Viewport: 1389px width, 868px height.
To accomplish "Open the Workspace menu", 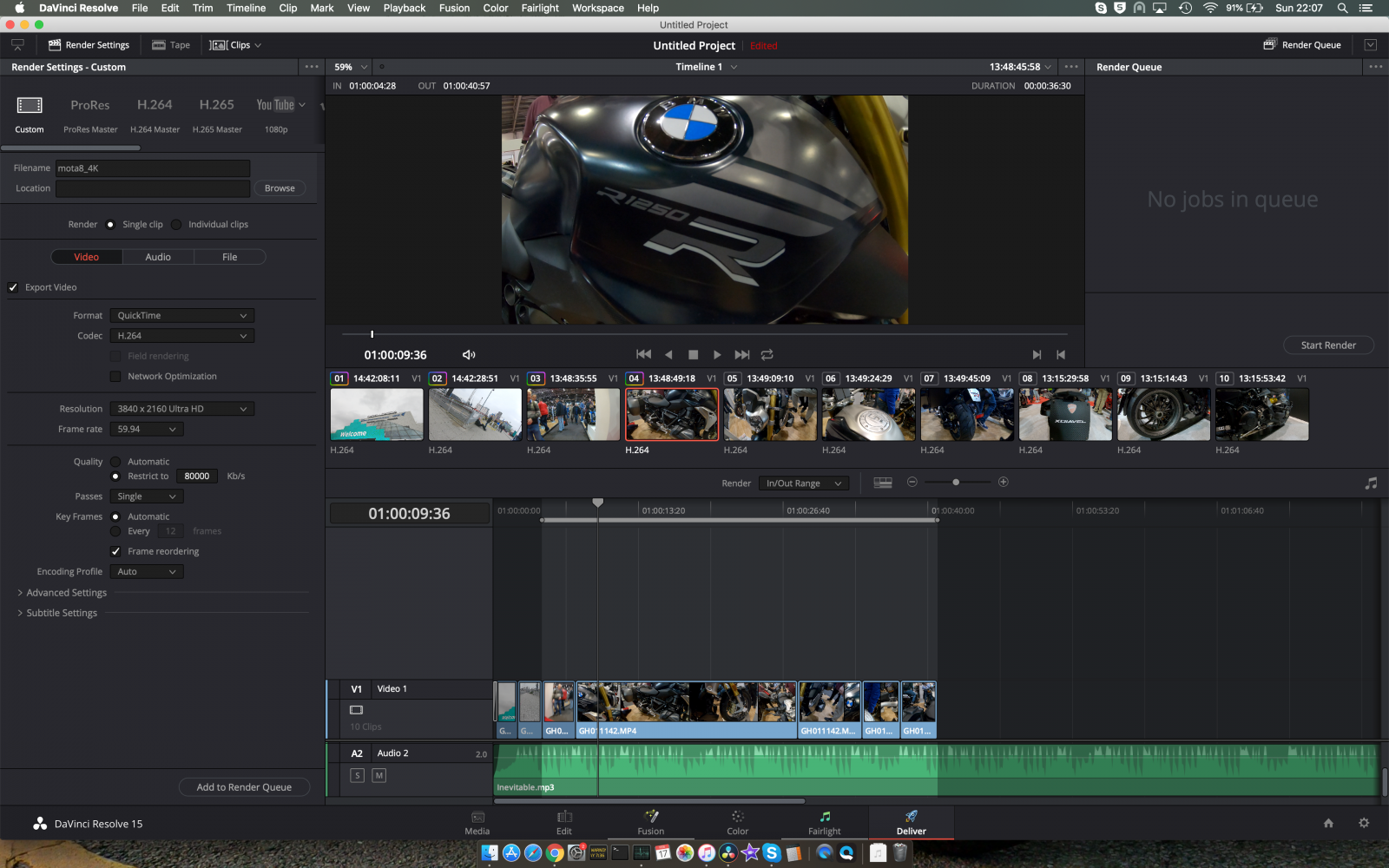I will pyautogui.click(x=598, y=8).
